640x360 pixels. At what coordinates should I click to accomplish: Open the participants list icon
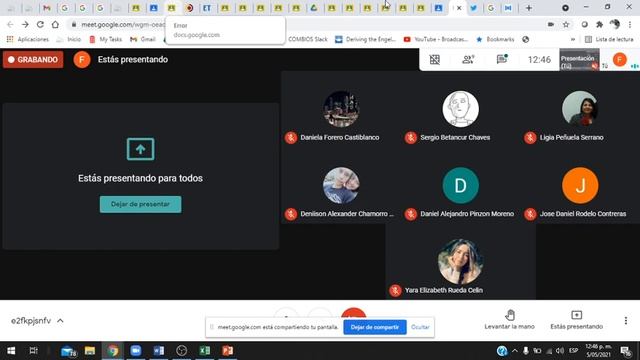pos(468,60)
